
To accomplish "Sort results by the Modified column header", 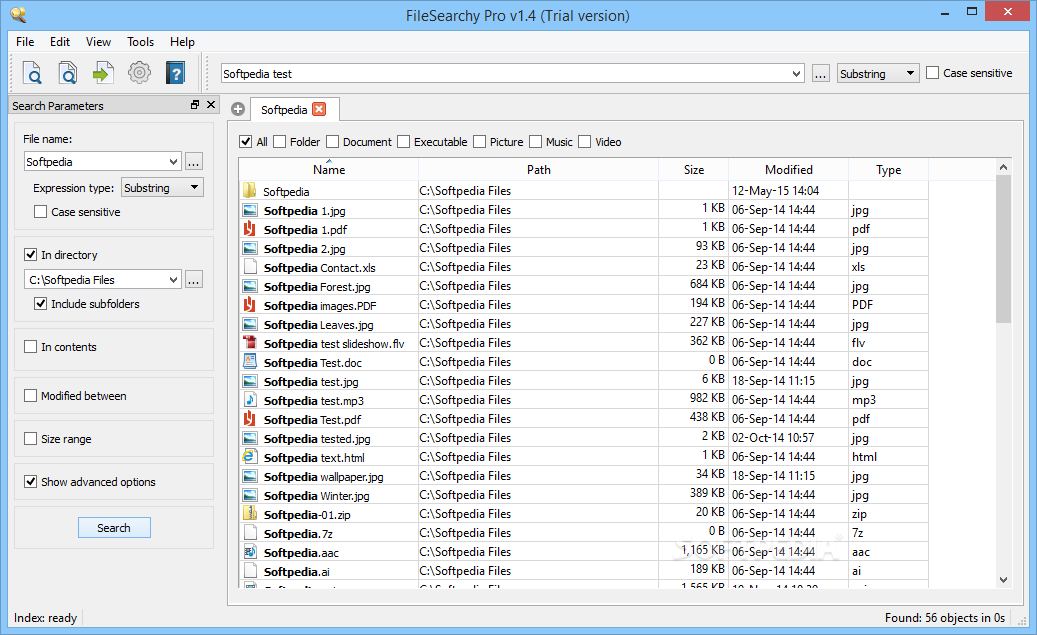I will 788,169.
